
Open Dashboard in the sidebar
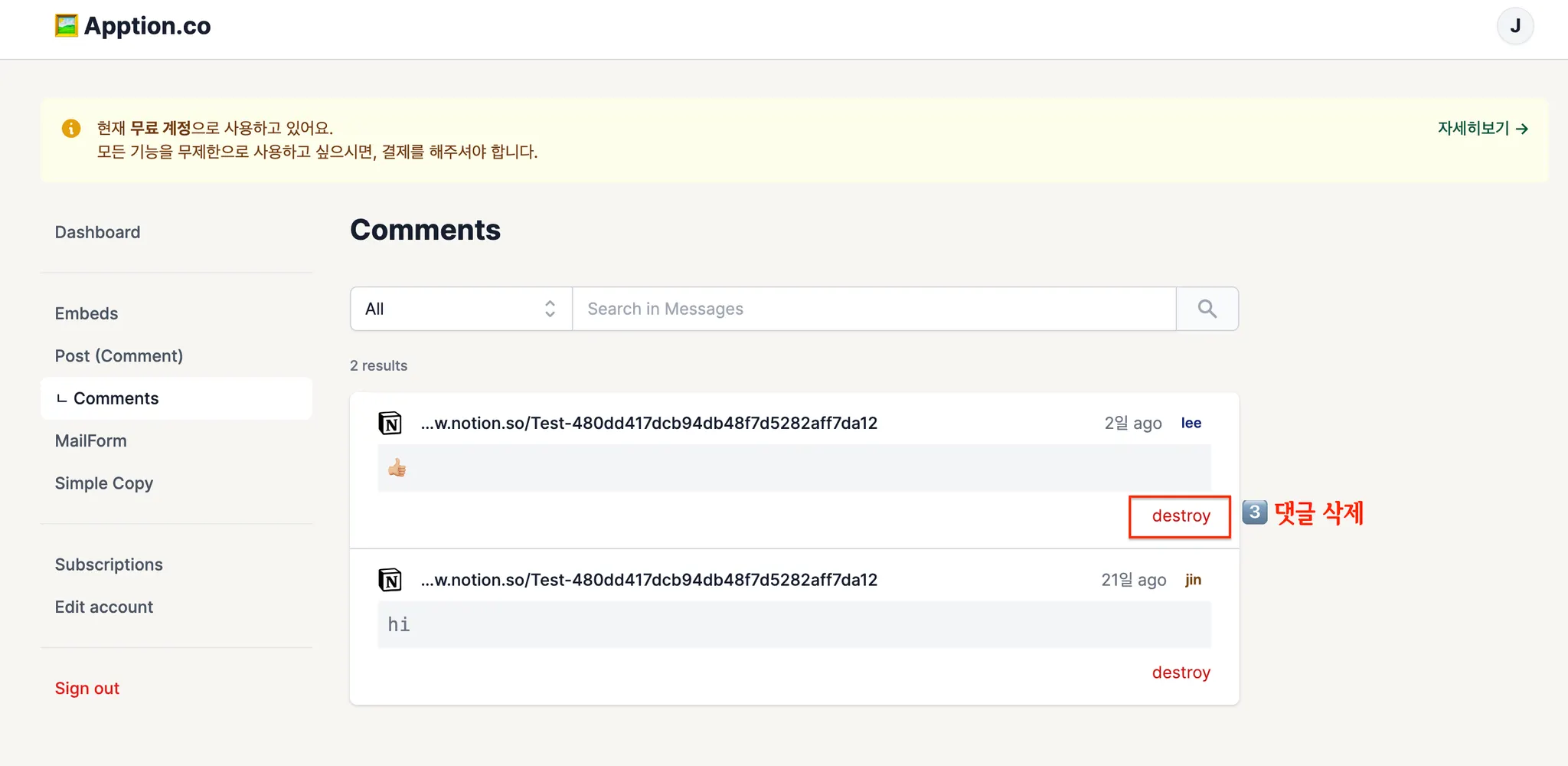pyautogui.click(x=97, y=232)
